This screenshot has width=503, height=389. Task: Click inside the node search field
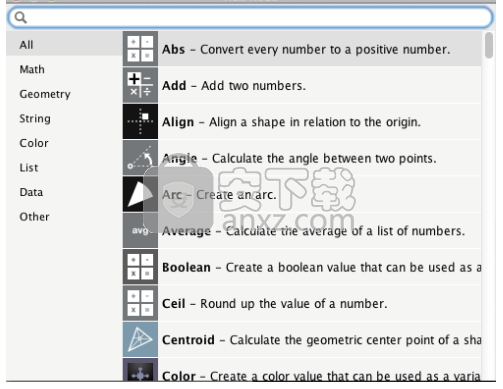click(x=250, y=17)
